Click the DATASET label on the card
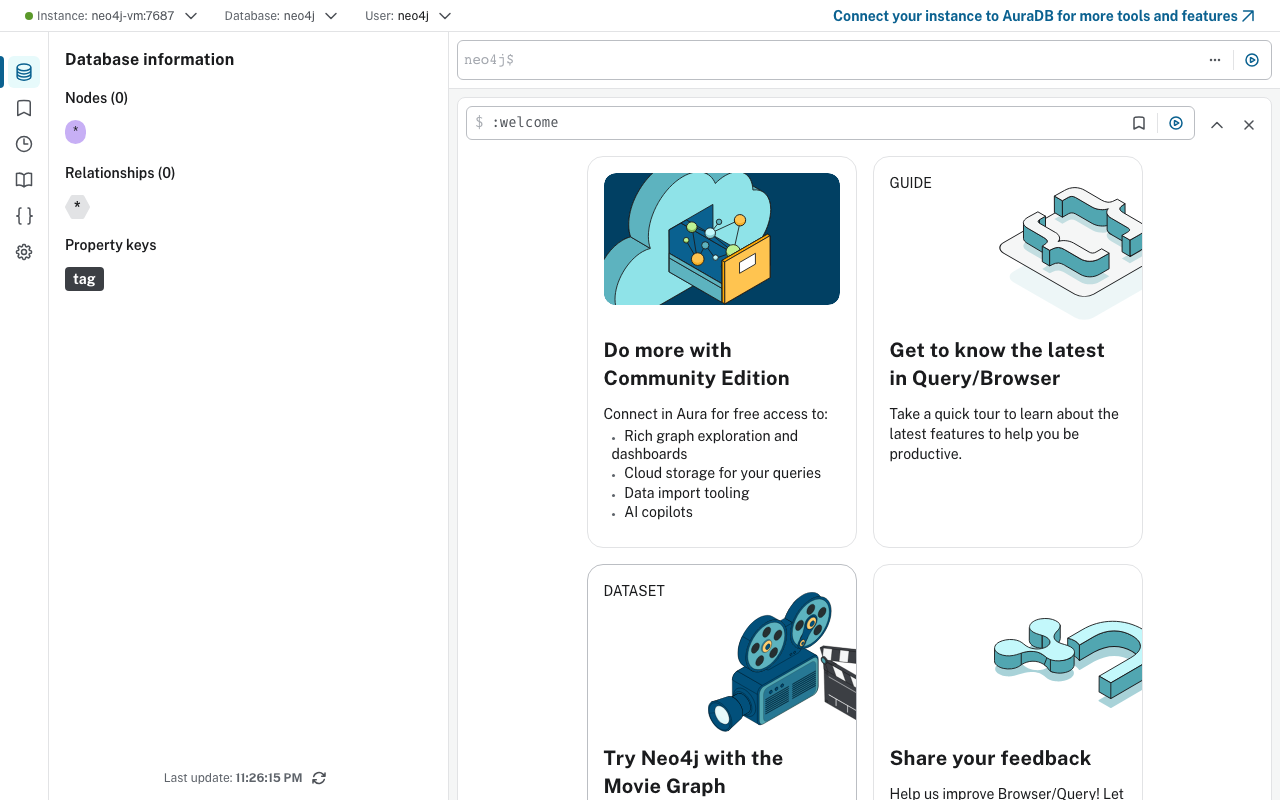Screen dimensions: 1280x800 click(634, 591)
